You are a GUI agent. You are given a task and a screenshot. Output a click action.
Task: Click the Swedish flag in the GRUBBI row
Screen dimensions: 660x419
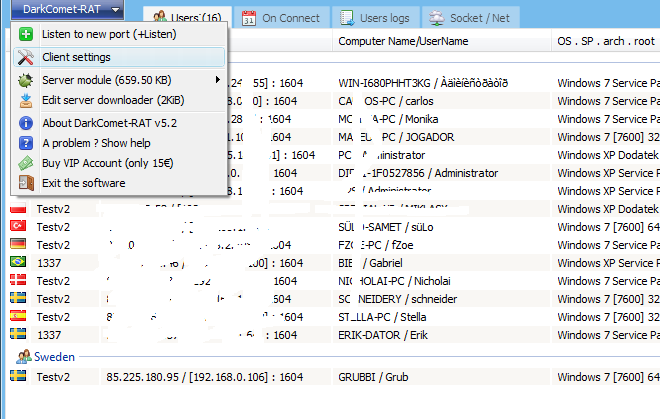coord(18,376)
